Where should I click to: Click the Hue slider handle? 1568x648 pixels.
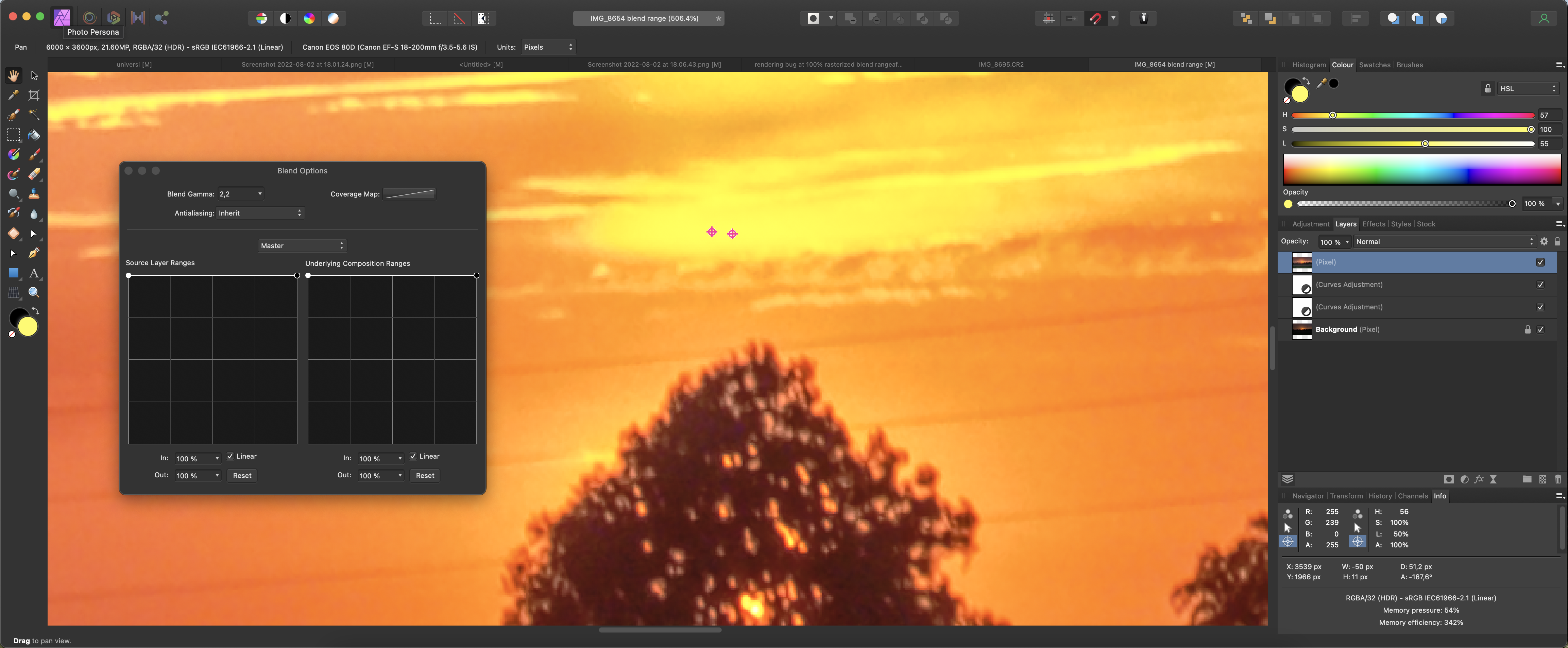(1332, 115)
